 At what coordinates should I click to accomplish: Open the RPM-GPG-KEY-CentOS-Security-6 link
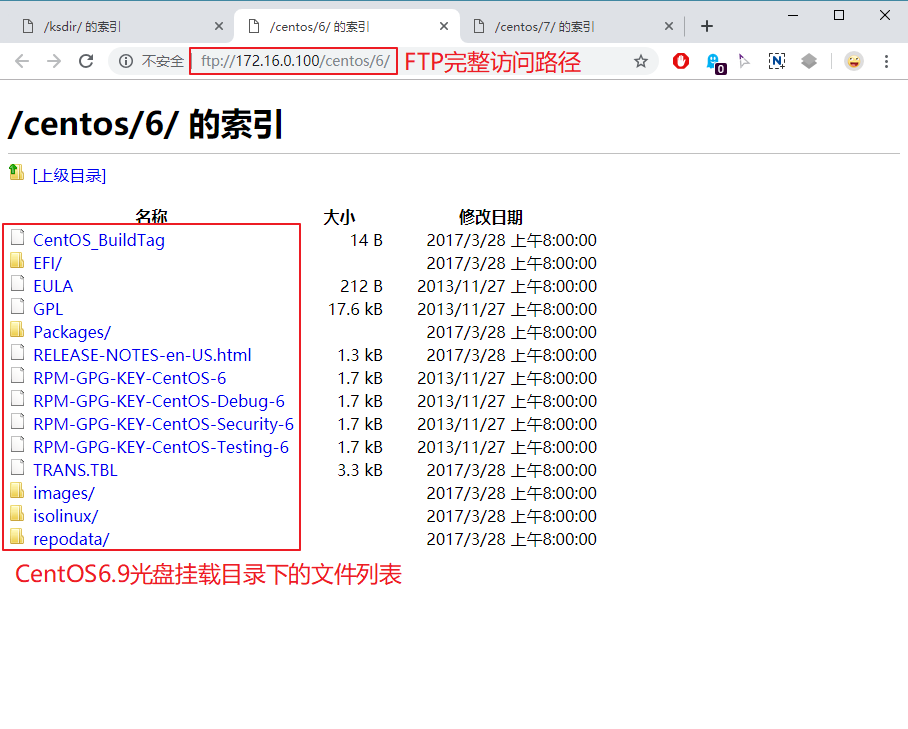163,424
